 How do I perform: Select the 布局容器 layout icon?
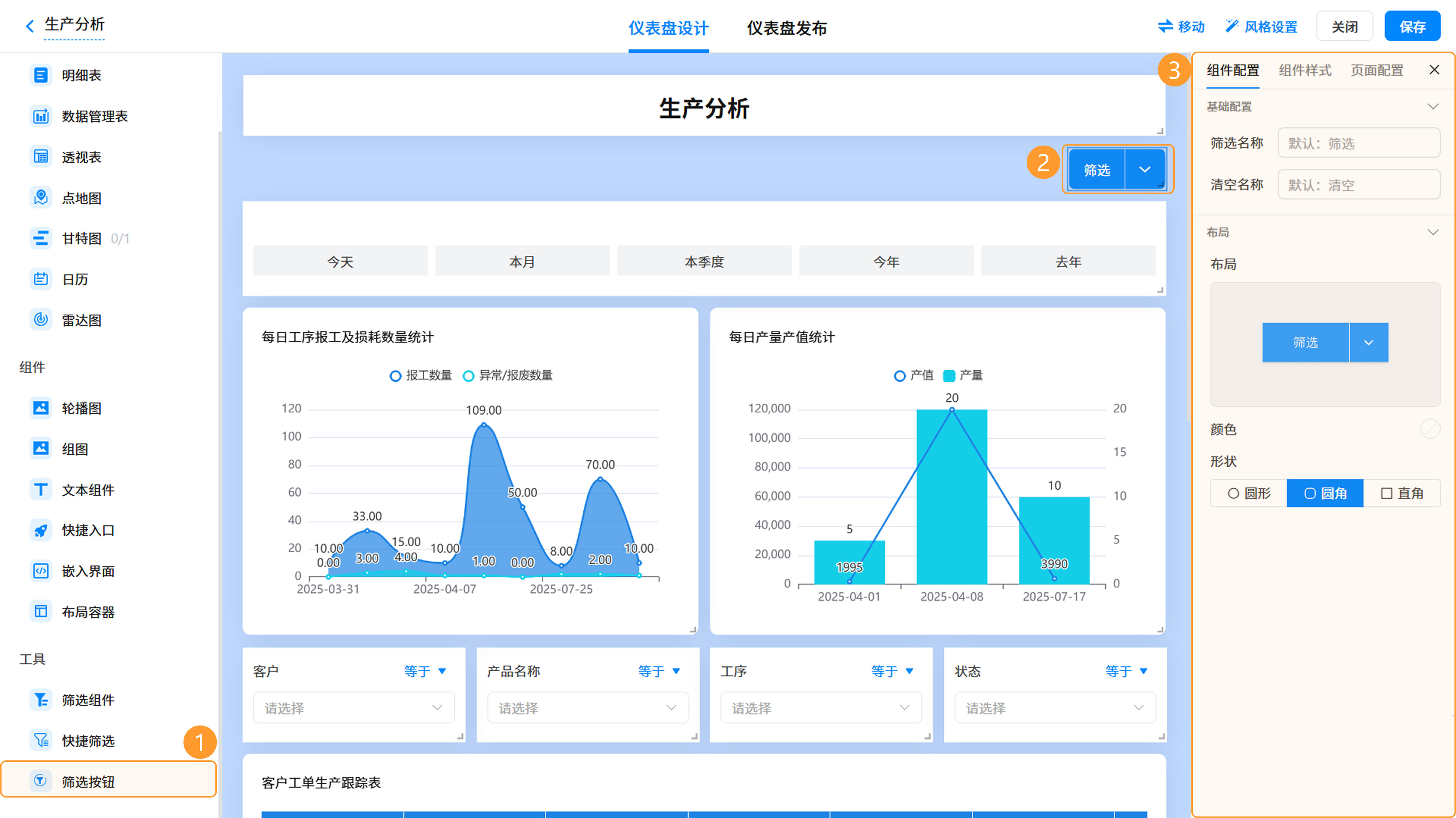click(x=41, y=611)
